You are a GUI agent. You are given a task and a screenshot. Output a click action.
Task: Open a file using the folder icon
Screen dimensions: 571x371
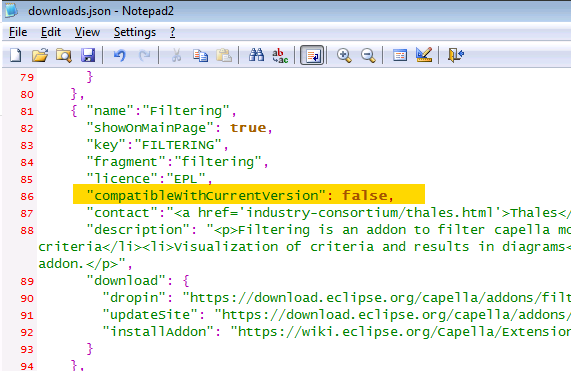40,55
